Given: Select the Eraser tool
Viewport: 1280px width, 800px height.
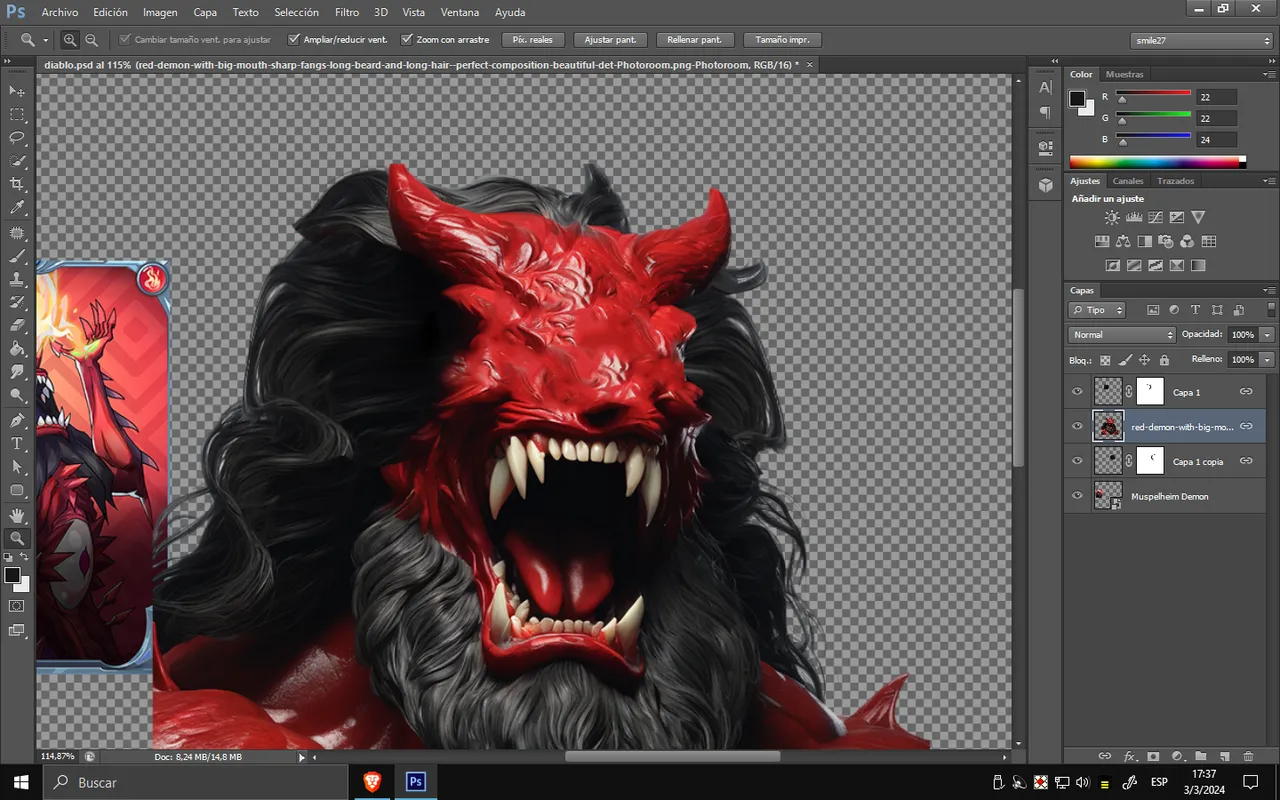Looking at the screenshot, I should (x=17, y=325).
